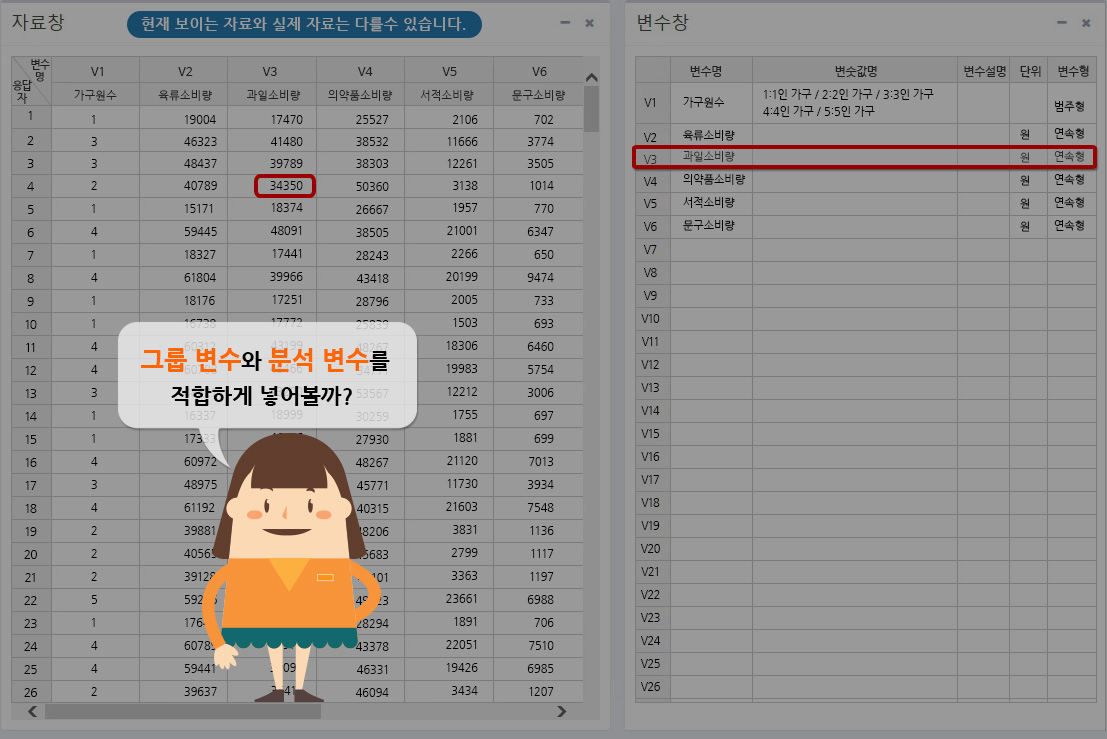
Task: Select the cell with value 9474
Action: 540,277
